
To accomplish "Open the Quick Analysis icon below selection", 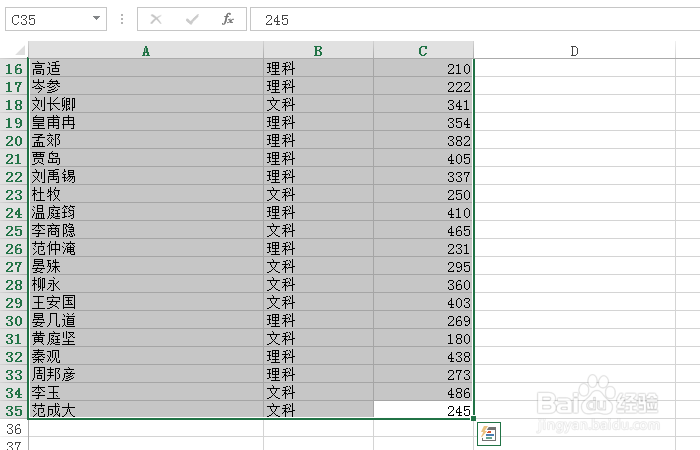I will [x=489, y=434].
